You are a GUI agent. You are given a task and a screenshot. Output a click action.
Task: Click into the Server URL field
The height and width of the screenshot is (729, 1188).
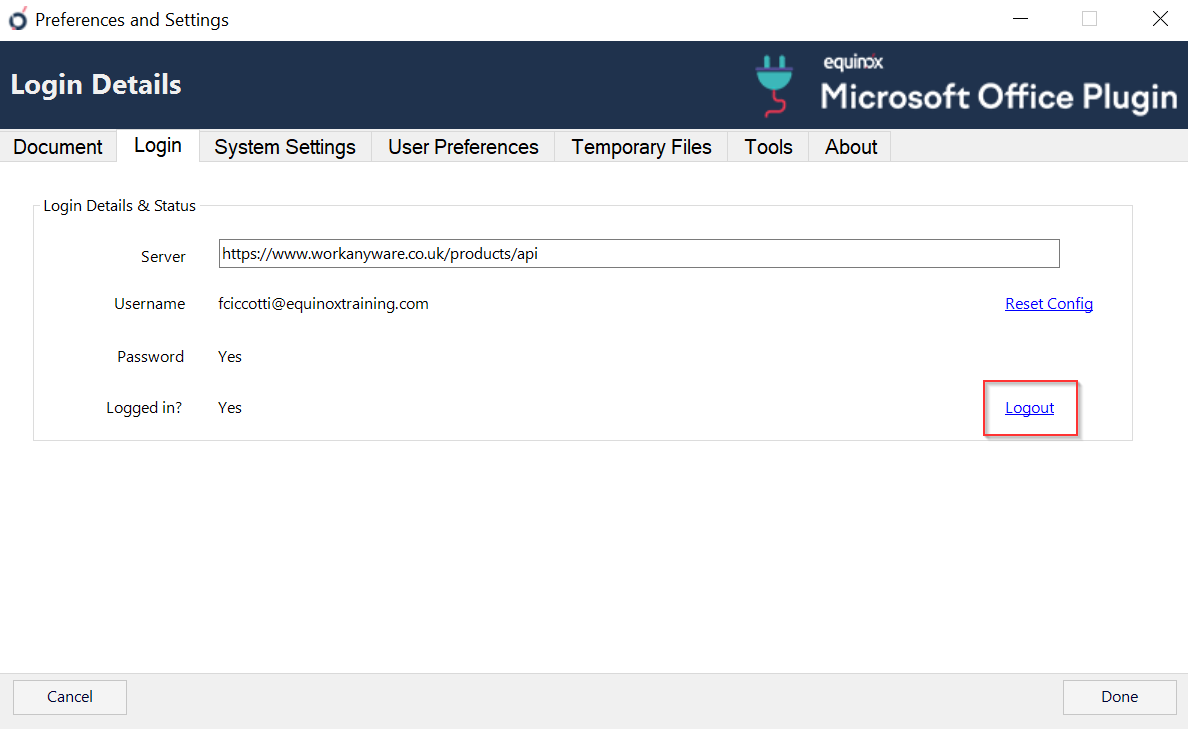click(639, 254)
